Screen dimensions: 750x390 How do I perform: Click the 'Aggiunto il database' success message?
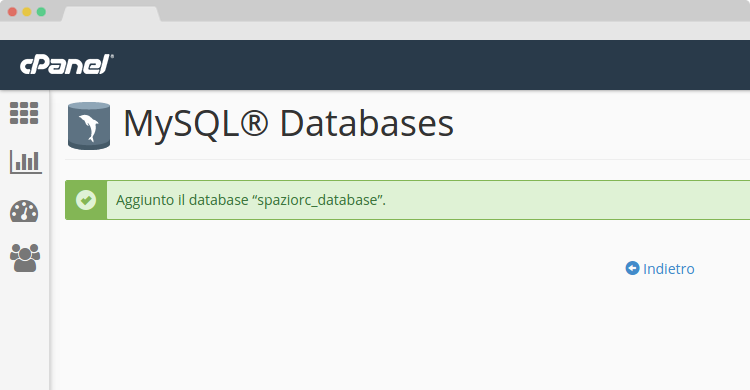click(251, 200)
